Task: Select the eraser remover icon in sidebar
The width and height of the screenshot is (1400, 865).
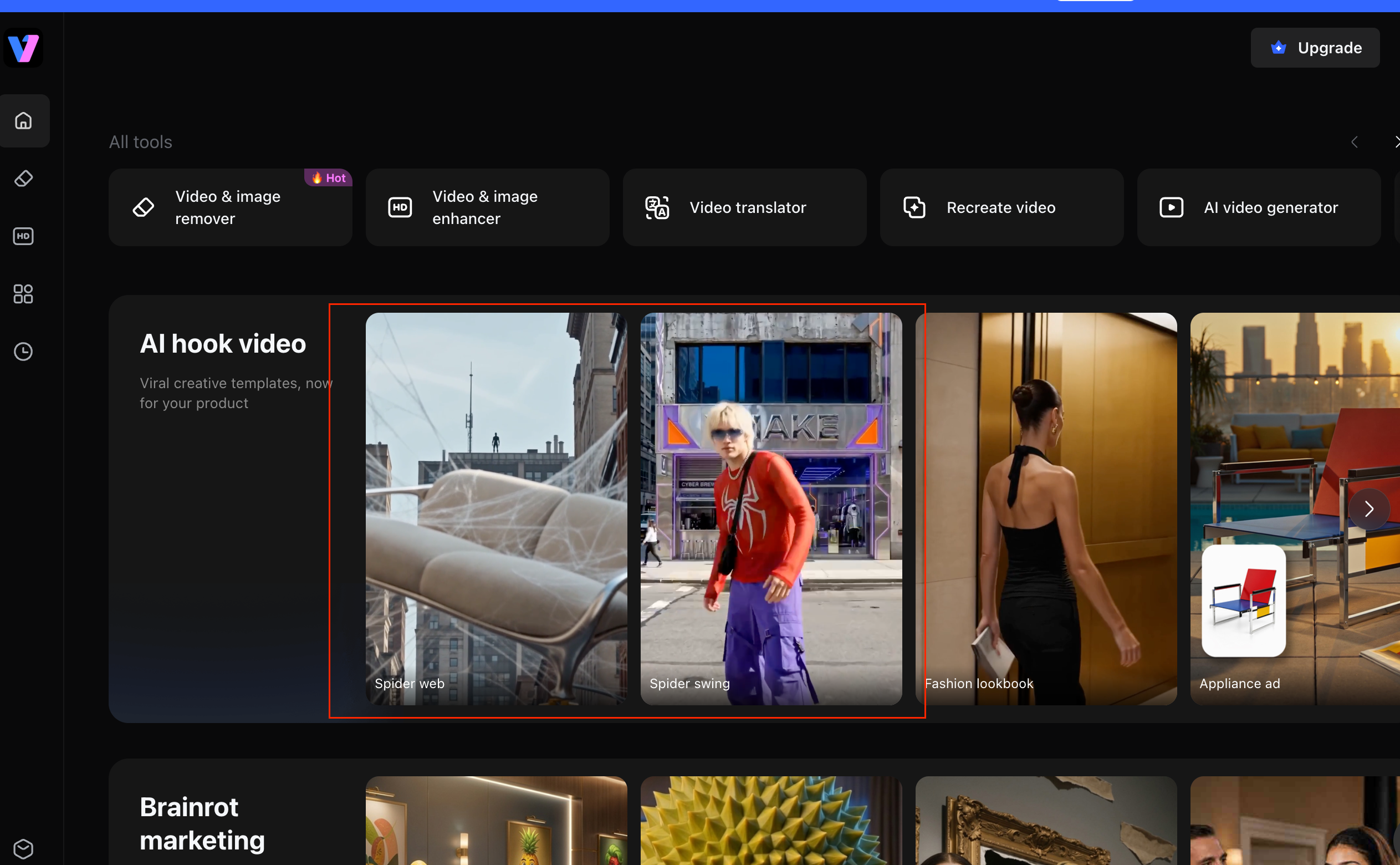Action: [23, 179]
